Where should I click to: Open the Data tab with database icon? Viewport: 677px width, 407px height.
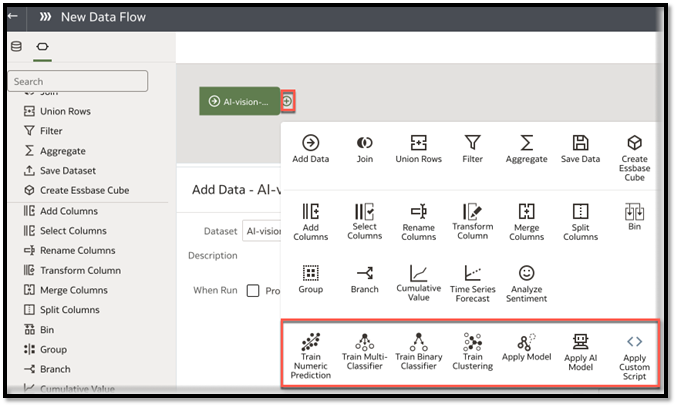coord(16,47)
